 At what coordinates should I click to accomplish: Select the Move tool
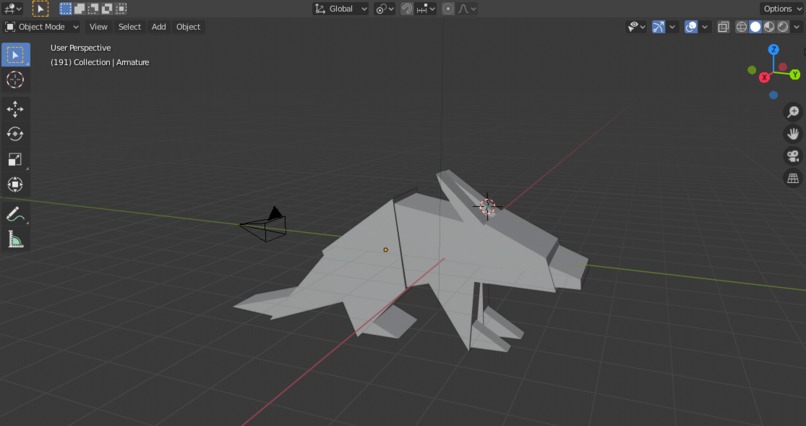pyautogui.click(x=15, y=109)
